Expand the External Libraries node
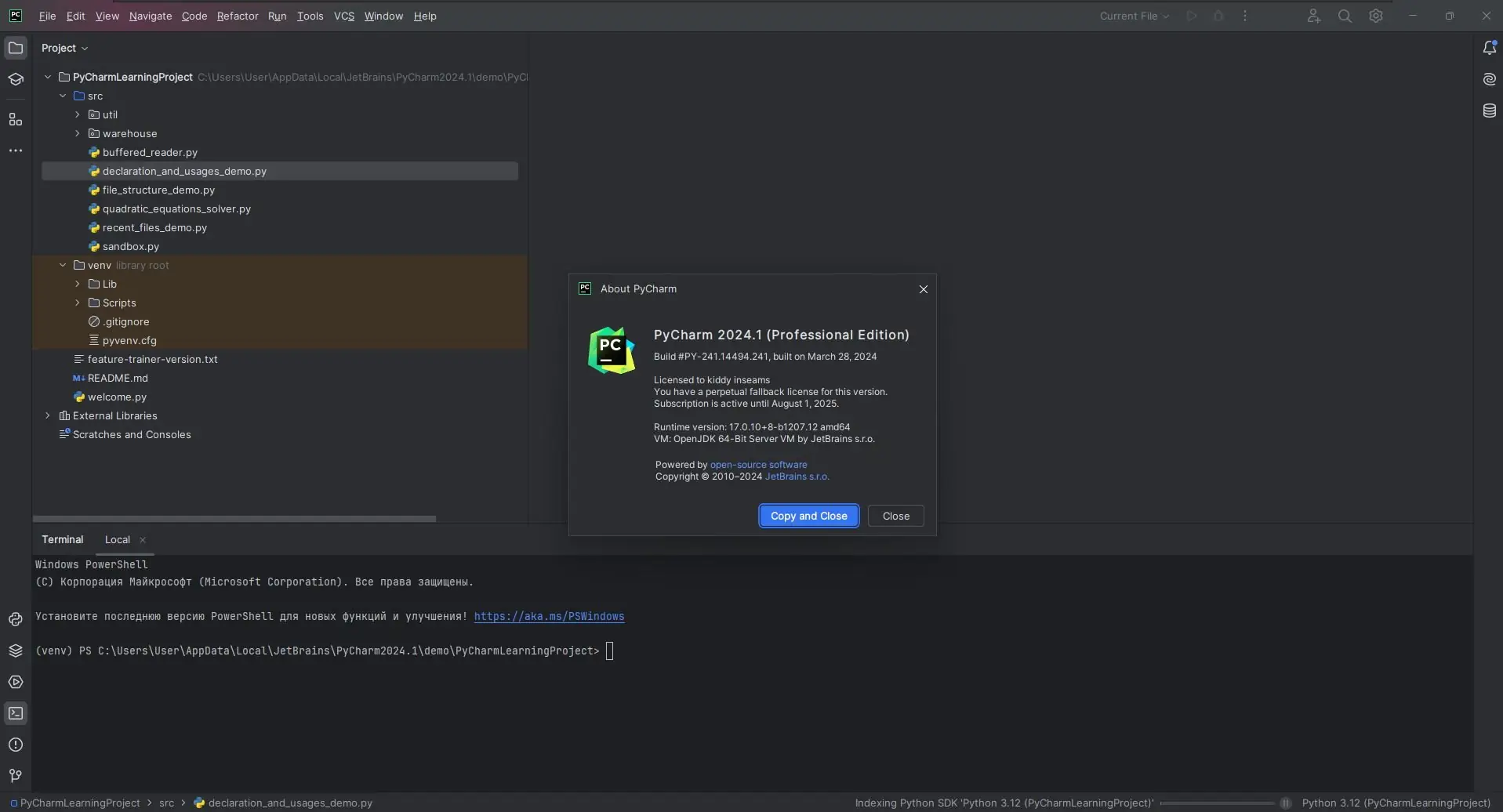The height and width of the screenshot is (812, 1503). pos(48,415)
